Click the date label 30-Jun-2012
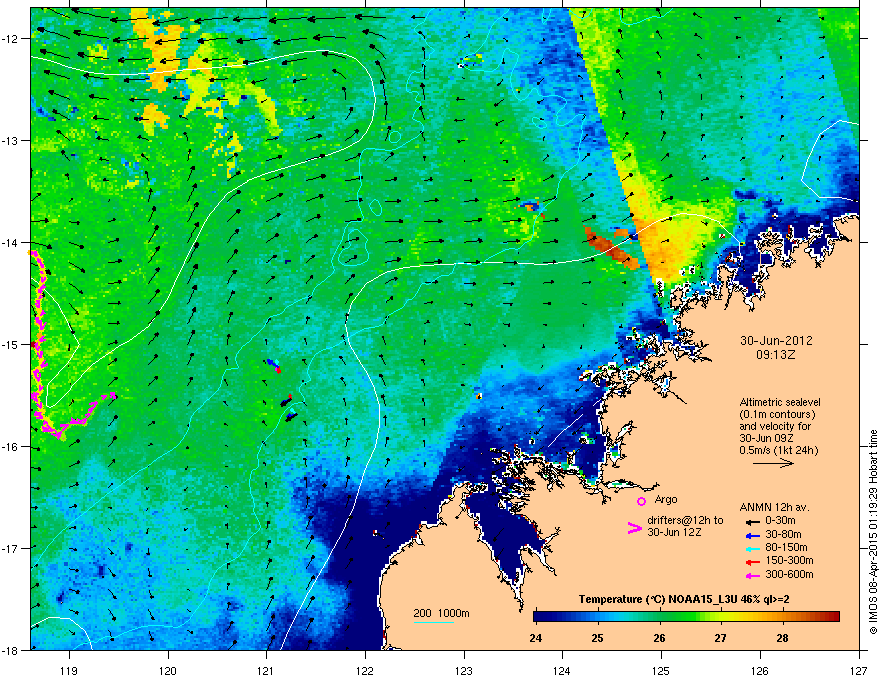Viewport: 880px width, 680px height. pos(776,341)
